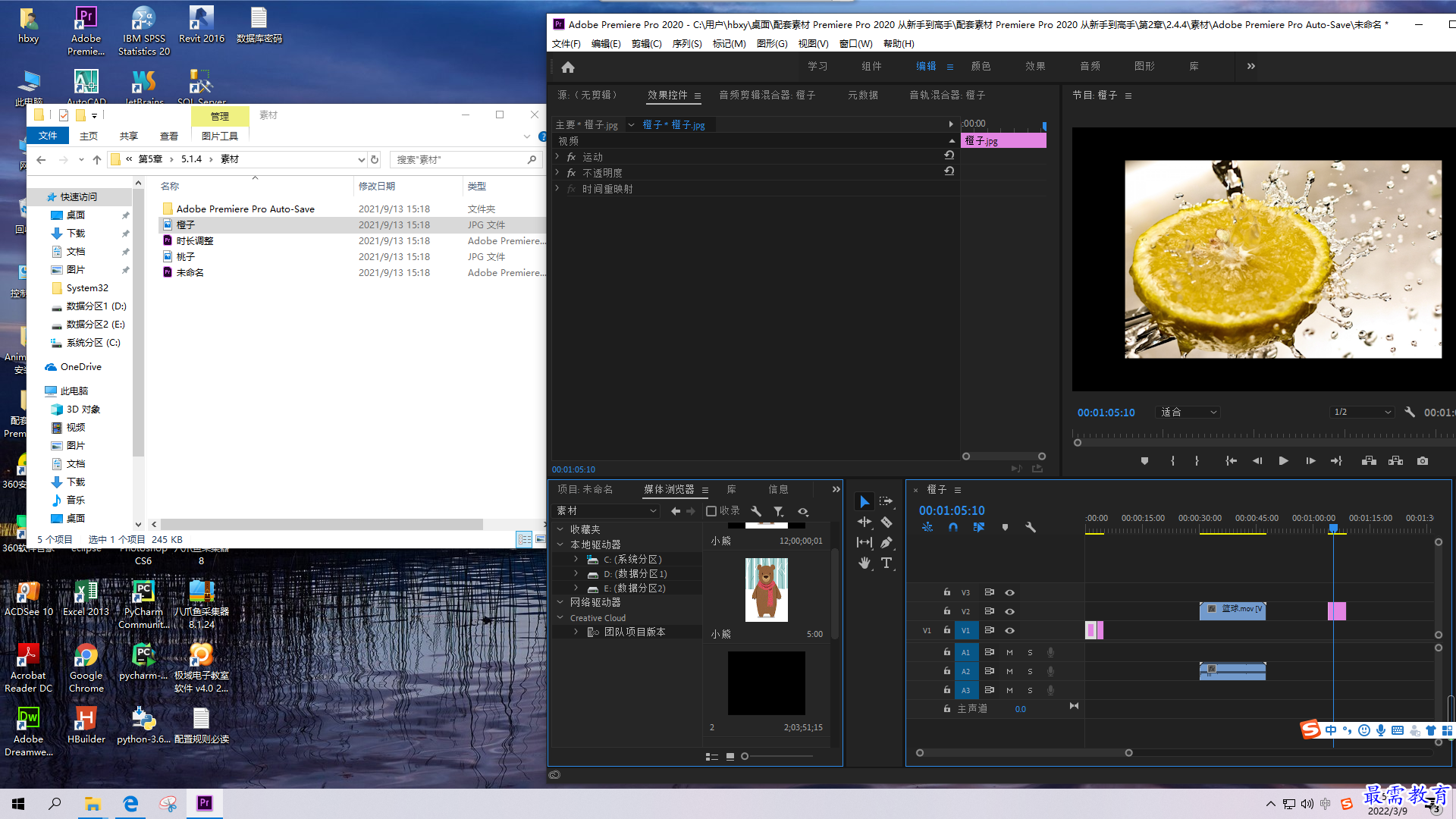Open 主页 tab in File Explorer

click(x=89, y=136)
